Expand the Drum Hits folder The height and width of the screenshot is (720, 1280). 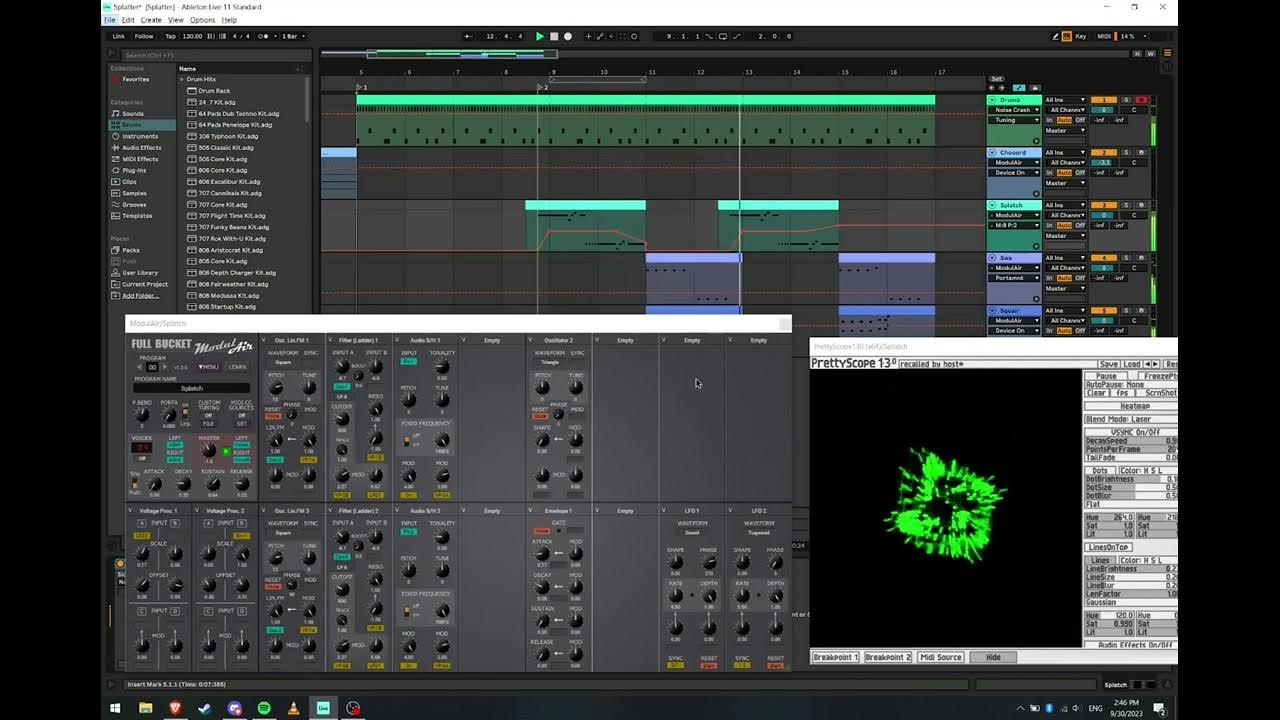point(182,79)
